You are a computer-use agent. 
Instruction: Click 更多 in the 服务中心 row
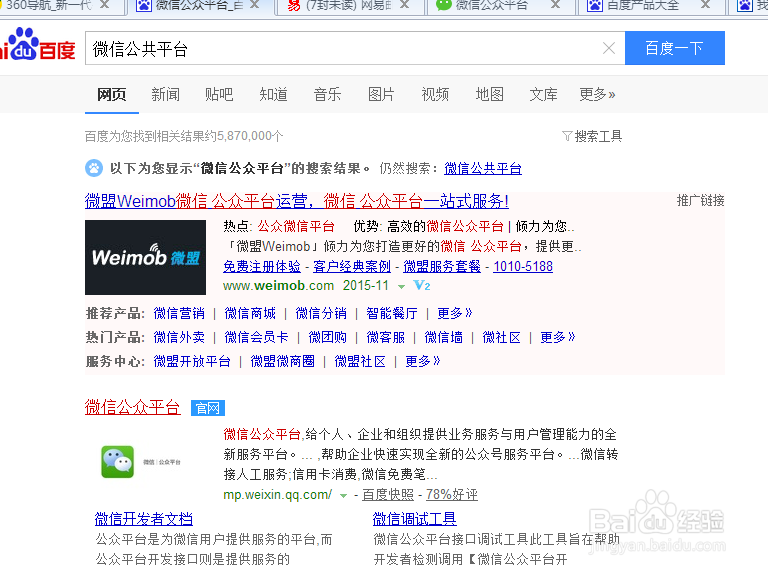point(423,361)
